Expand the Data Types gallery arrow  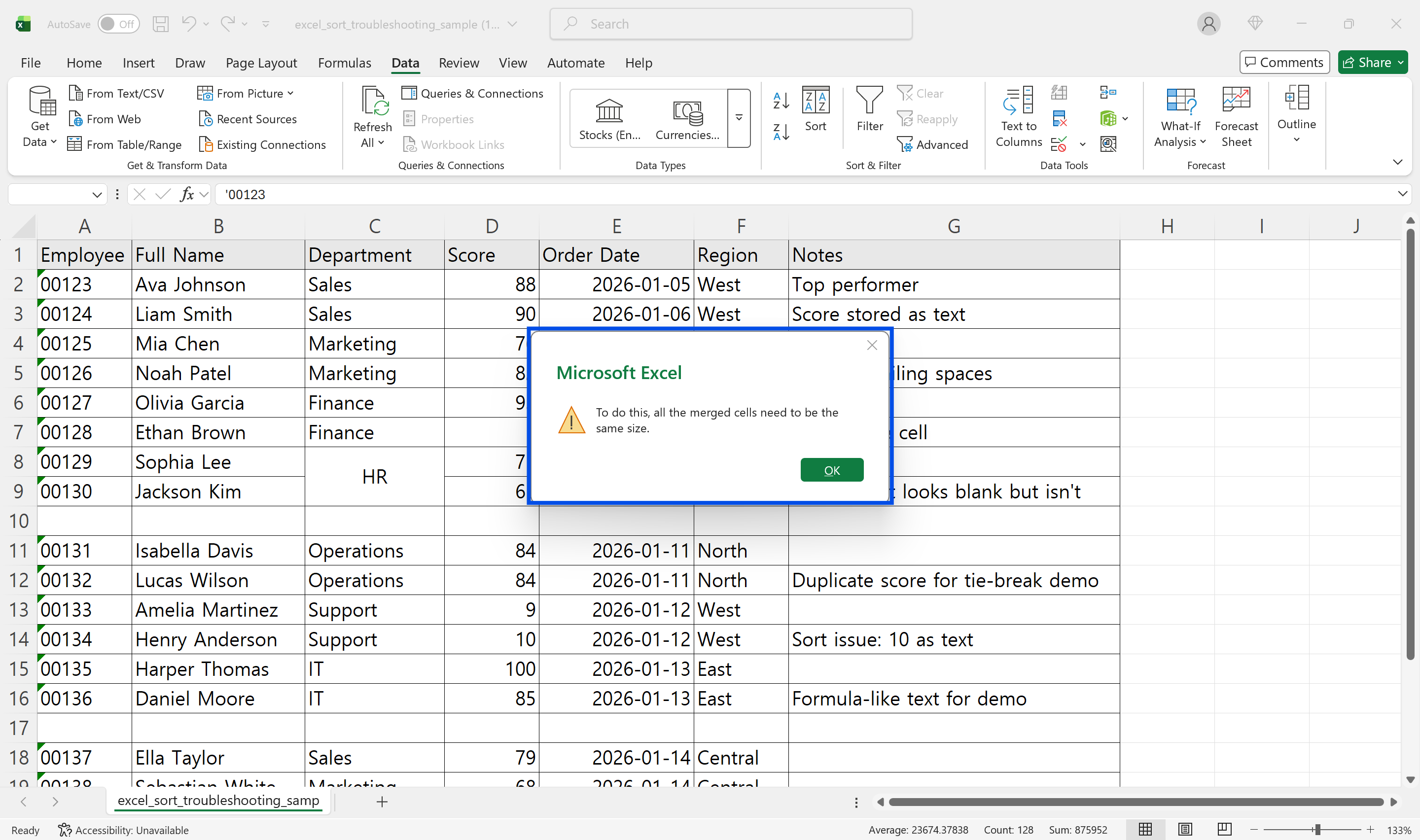pos(739,118)
